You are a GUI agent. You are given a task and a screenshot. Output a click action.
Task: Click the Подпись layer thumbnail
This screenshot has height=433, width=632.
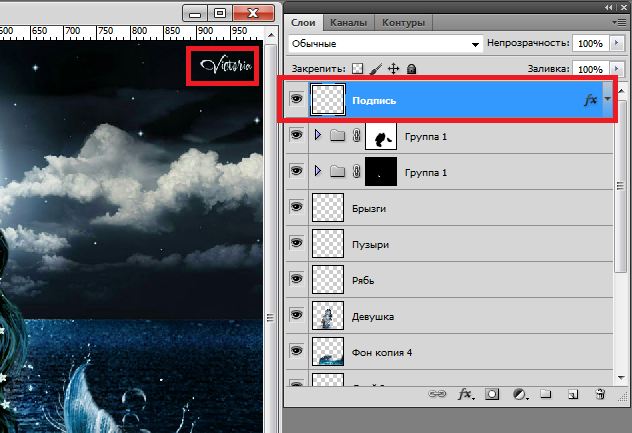[328, 100]
